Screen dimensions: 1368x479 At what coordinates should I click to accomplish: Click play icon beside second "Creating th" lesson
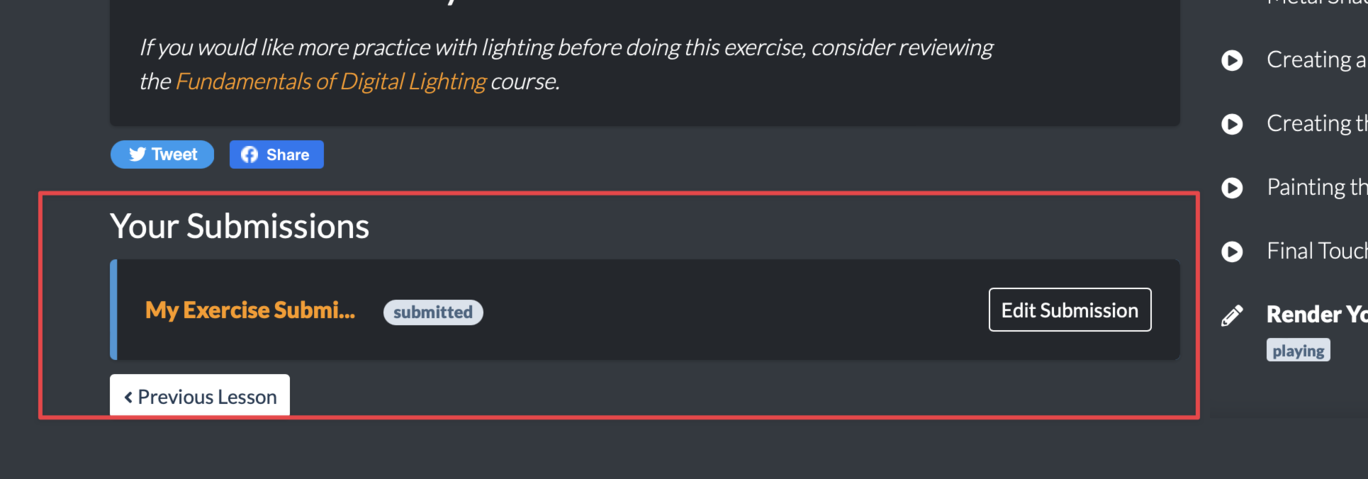[x=1232, y=124]
